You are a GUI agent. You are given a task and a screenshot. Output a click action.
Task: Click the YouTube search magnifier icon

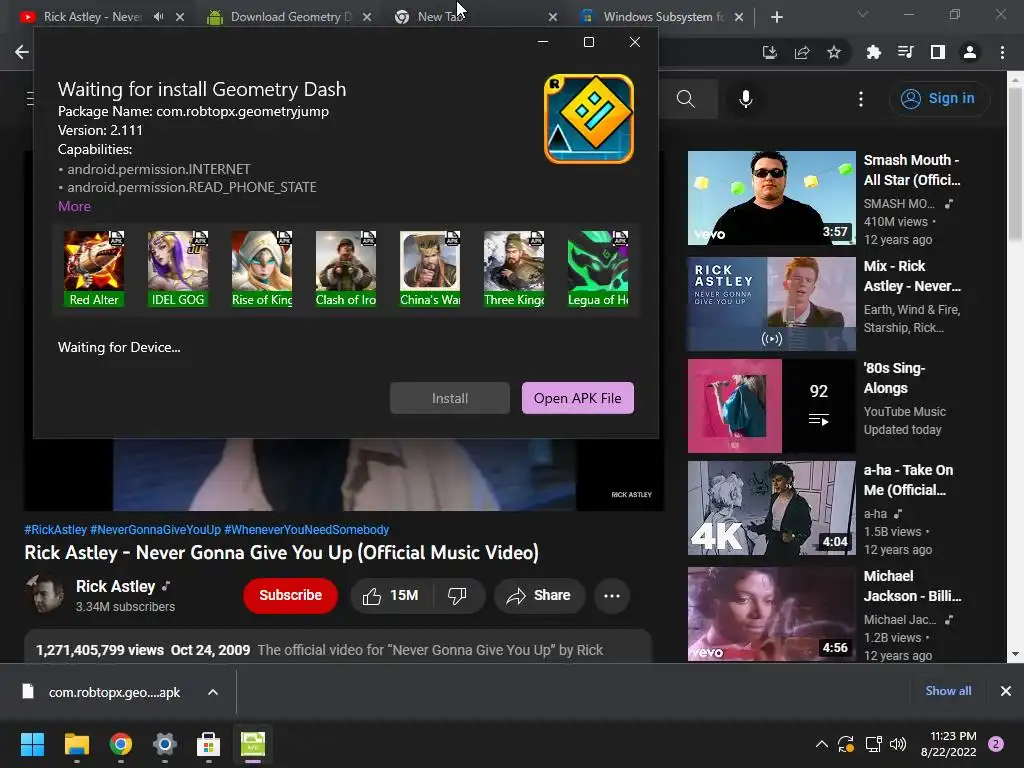[x=686, y=99]
